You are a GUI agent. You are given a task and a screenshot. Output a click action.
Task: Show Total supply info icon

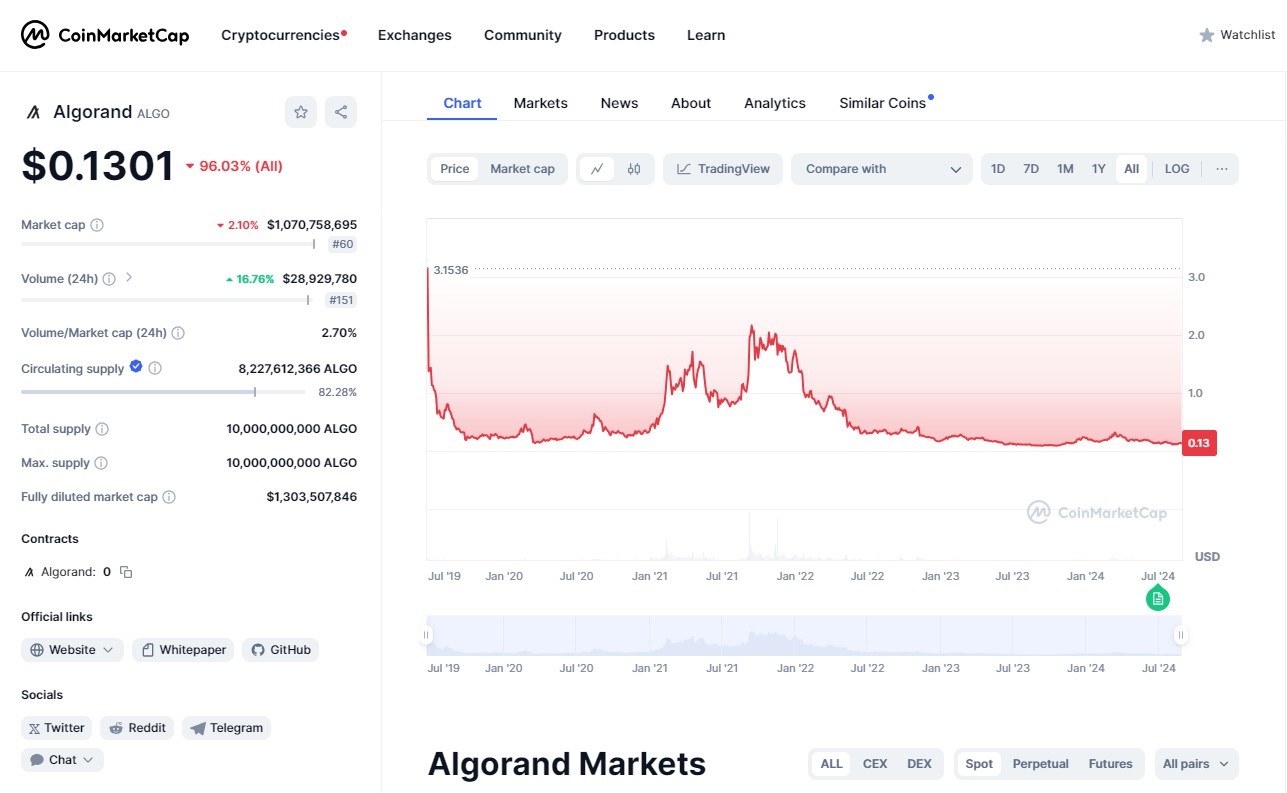click(x=102, y=429)
